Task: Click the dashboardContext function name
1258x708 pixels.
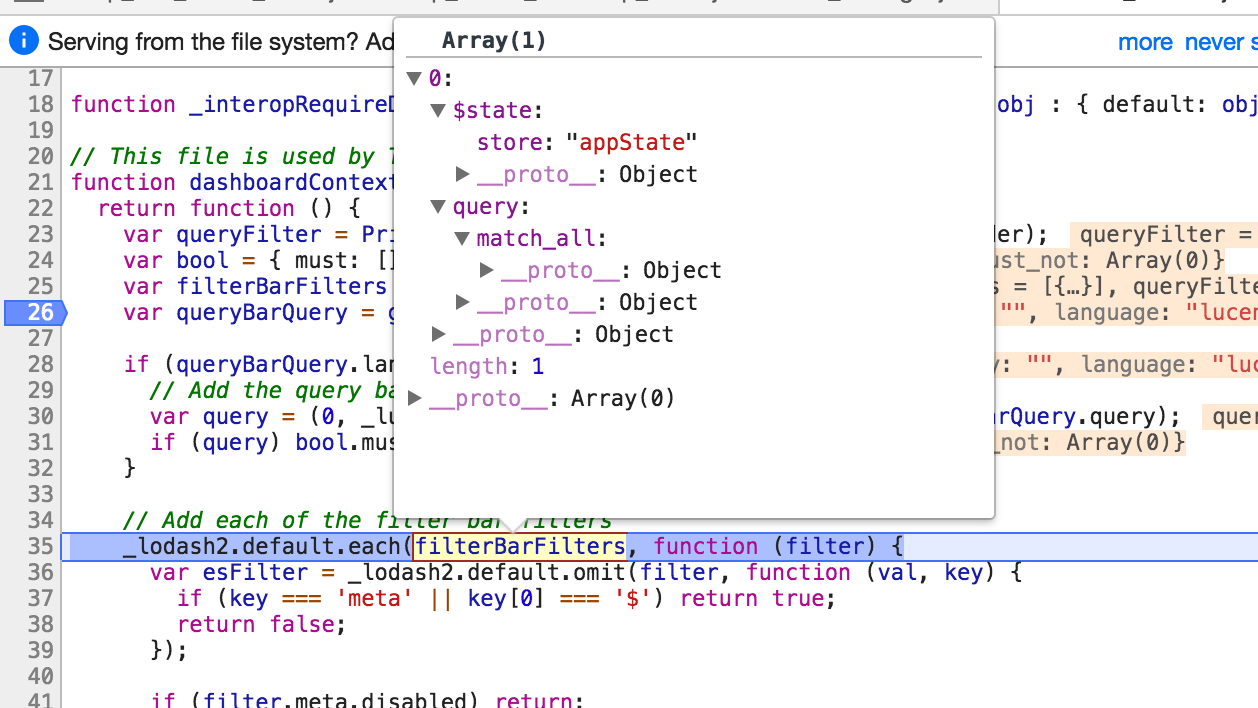Action: [290, 182]
